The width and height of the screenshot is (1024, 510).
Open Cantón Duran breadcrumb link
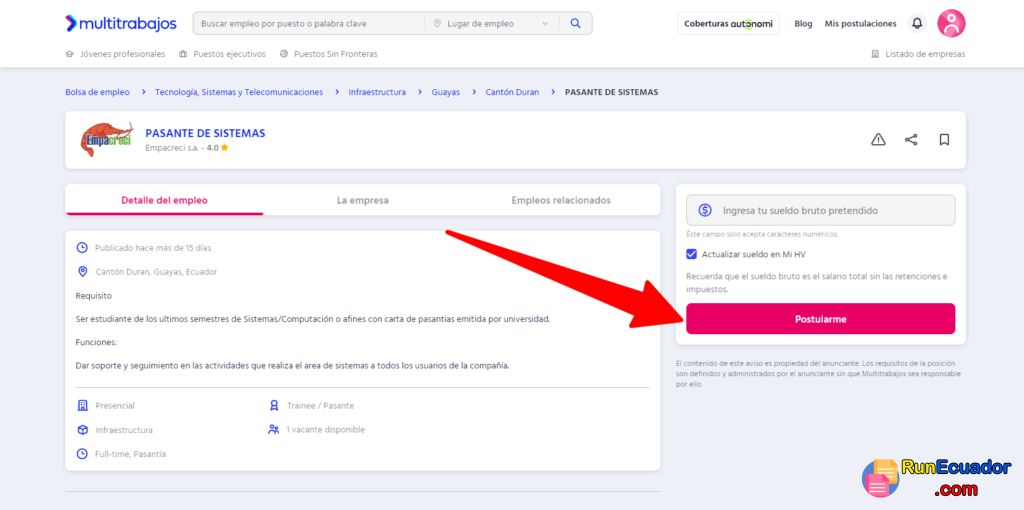[x=513, y=92]
